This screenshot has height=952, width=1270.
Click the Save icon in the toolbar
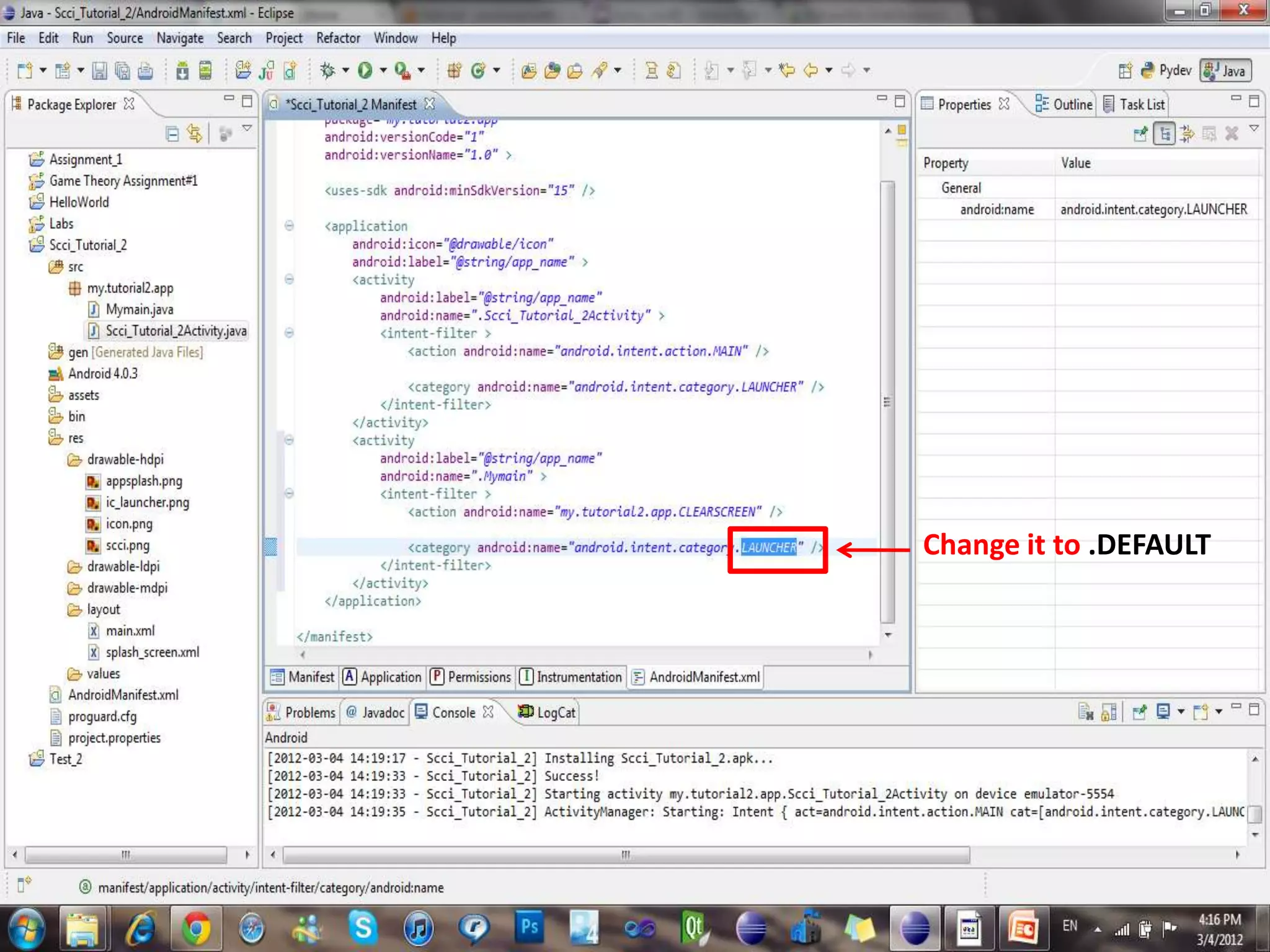(99, 71)
